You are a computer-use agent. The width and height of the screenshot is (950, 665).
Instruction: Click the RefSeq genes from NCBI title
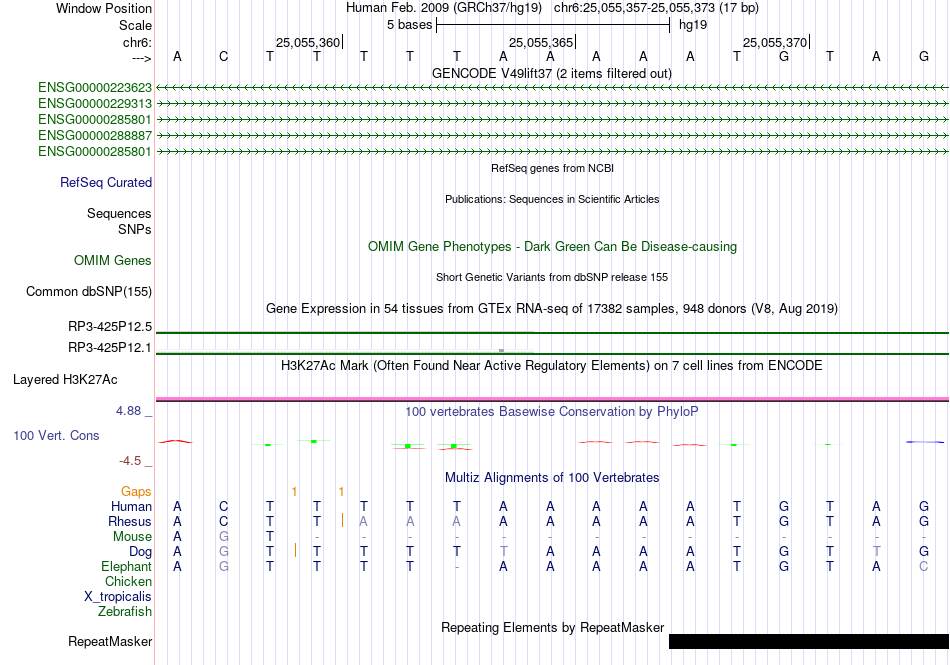click(552, 168)
